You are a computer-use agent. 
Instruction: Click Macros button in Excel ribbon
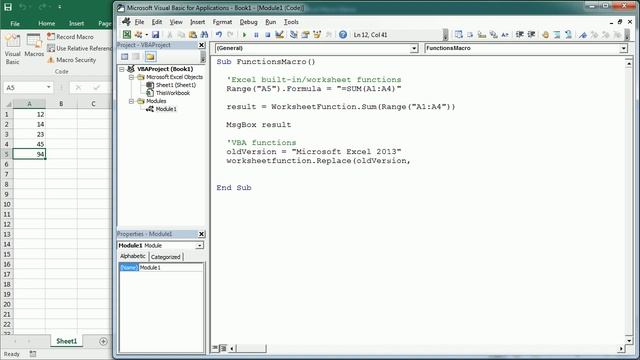(x=34, y=46)
